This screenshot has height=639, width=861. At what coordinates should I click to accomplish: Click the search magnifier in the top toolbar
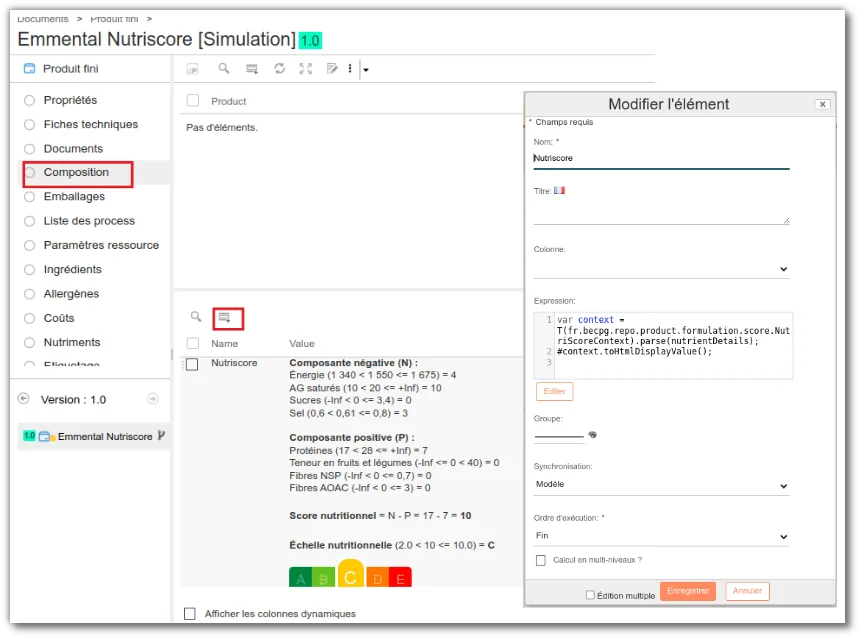223,68
